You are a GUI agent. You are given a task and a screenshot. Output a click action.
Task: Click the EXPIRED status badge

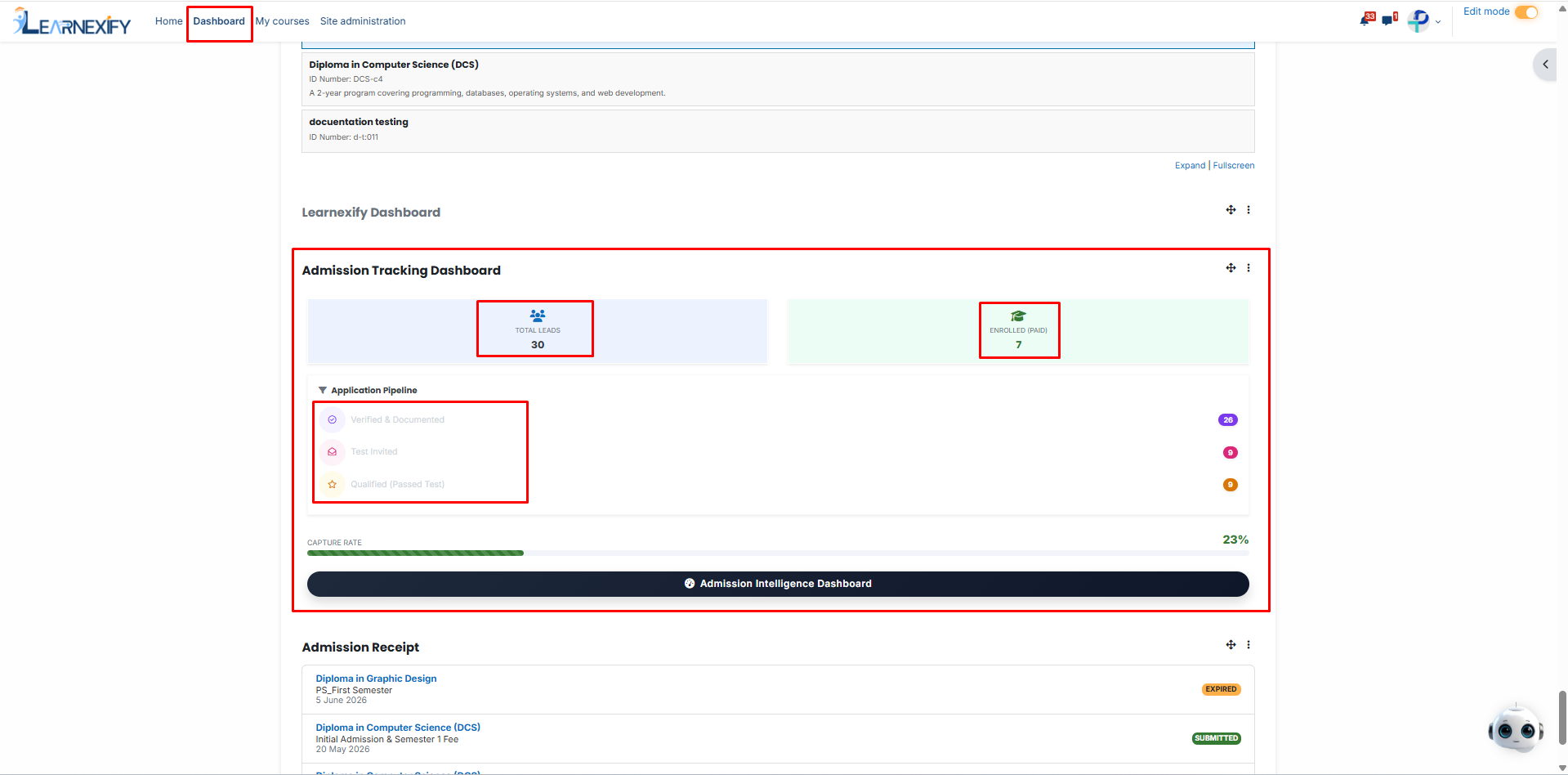(1221, 689)
